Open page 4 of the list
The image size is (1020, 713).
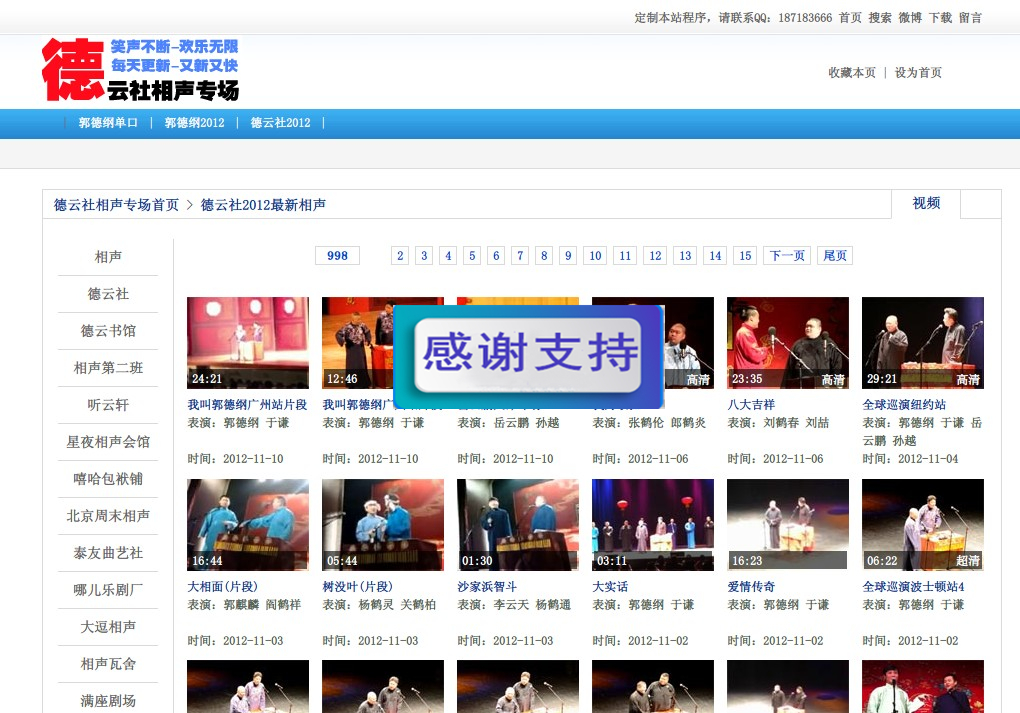[448, 256]
